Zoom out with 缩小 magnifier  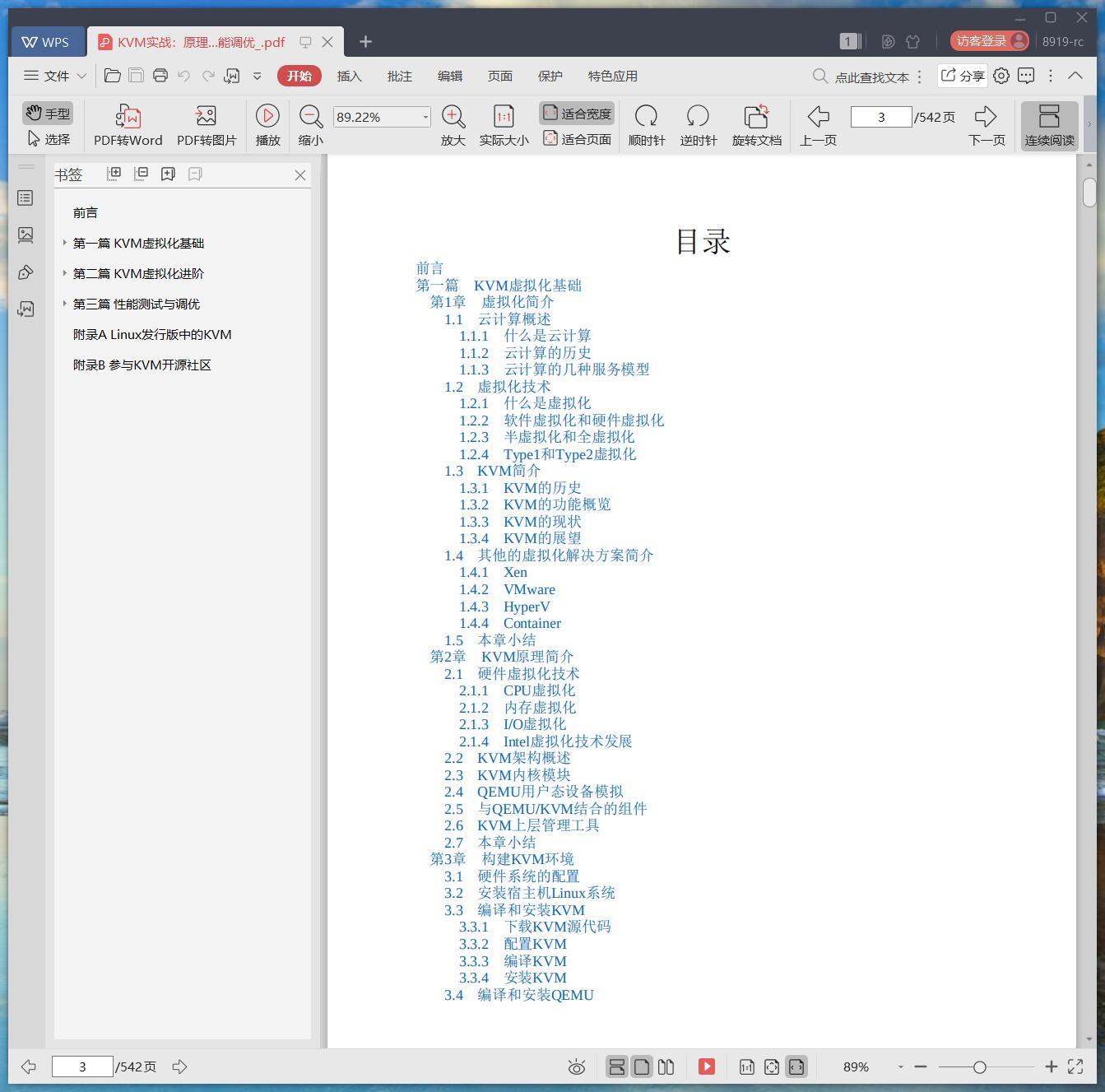310,125
